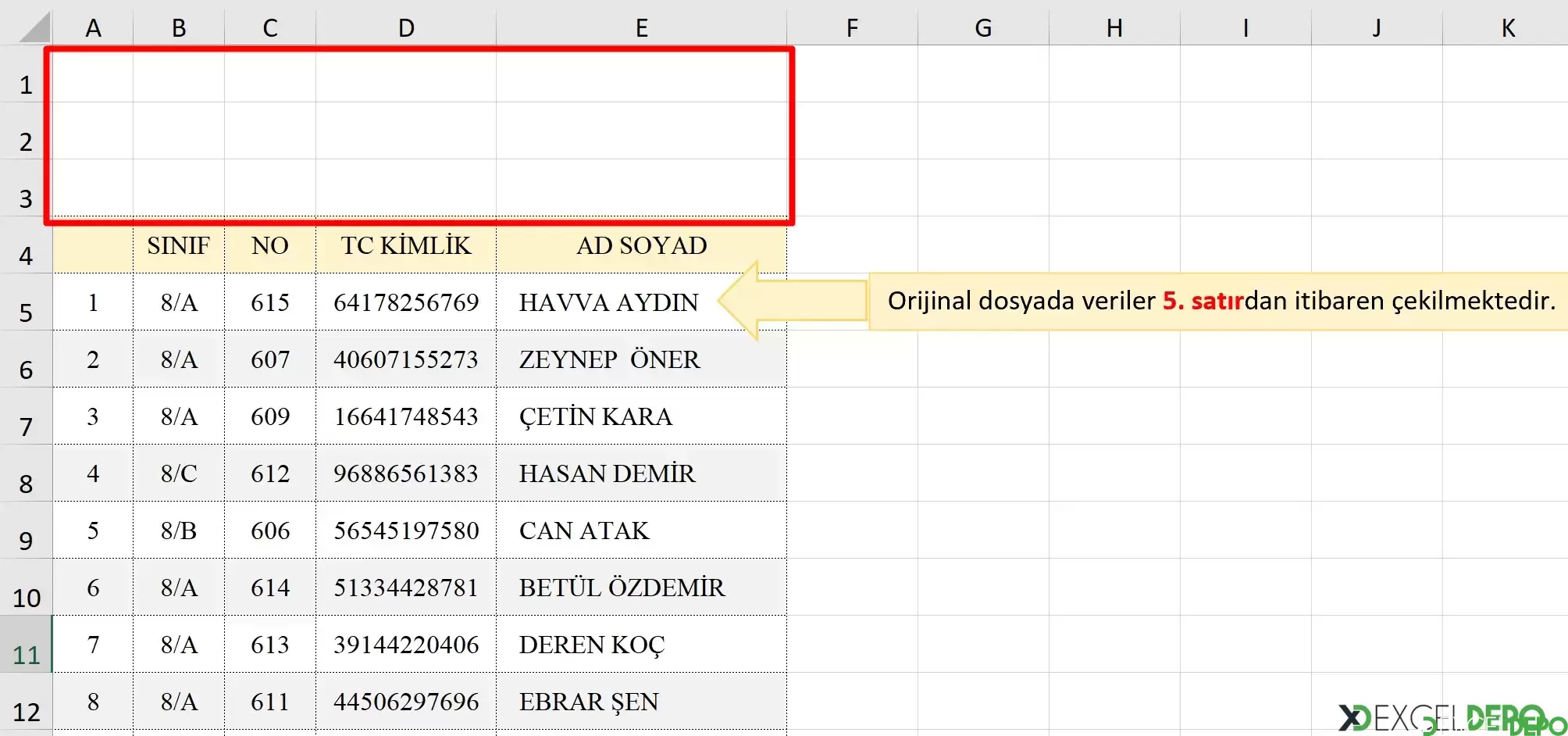Click TC number 96886561383

click(x=406, y=473)
